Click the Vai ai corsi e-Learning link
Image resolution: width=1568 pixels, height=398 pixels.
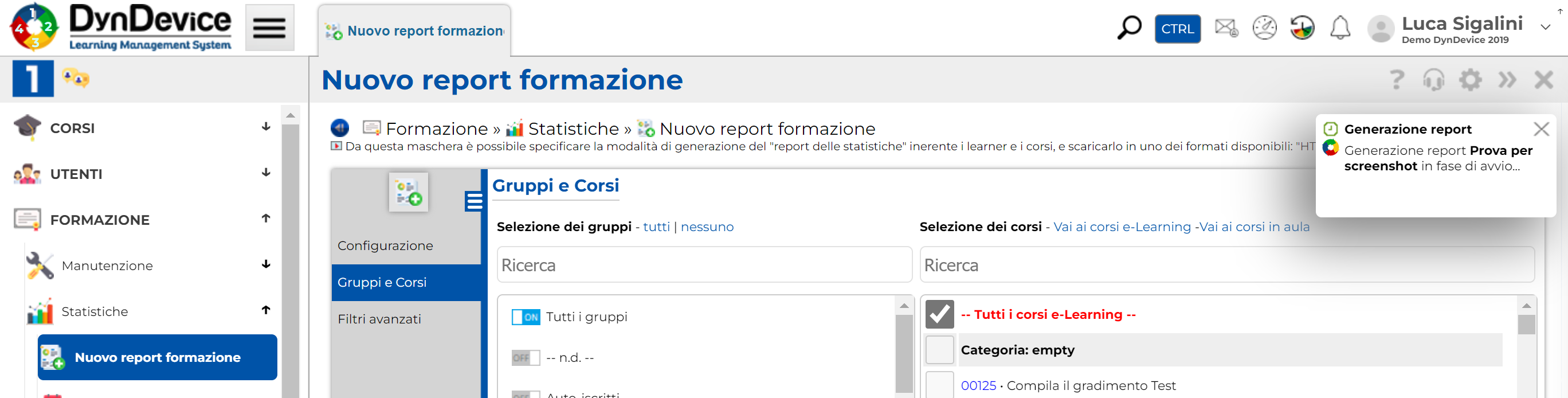click(x=1122, y=227)
